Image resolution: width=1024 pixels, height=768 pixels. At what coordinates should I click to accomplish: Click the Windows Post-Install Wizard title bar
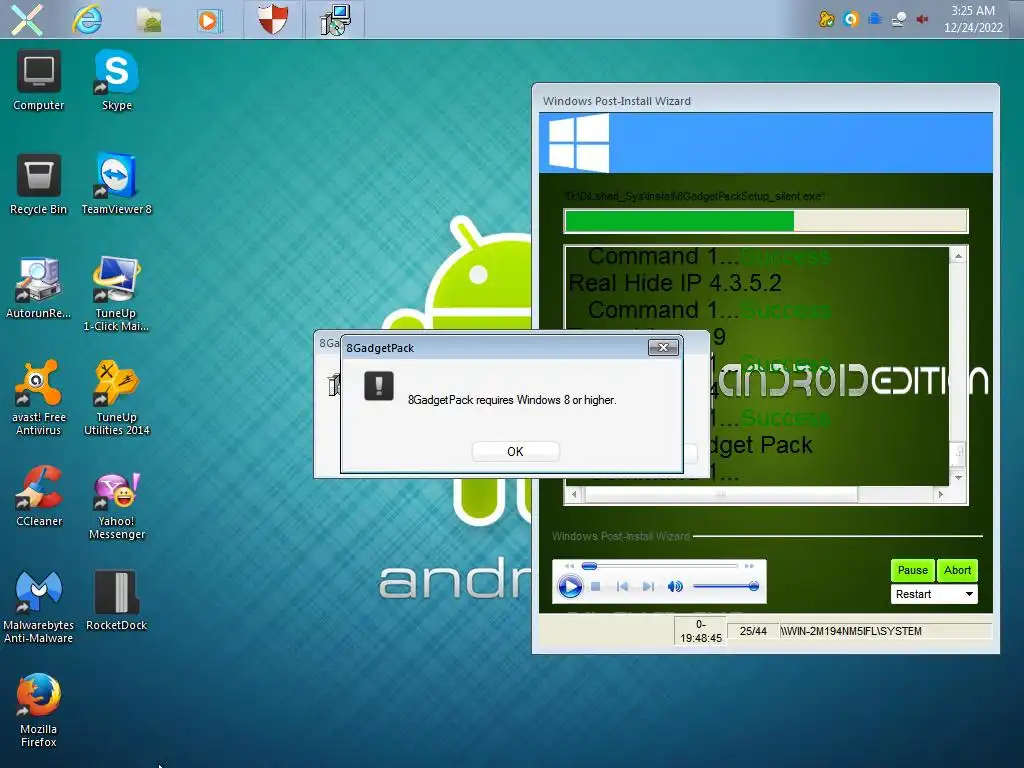point(765,101)
